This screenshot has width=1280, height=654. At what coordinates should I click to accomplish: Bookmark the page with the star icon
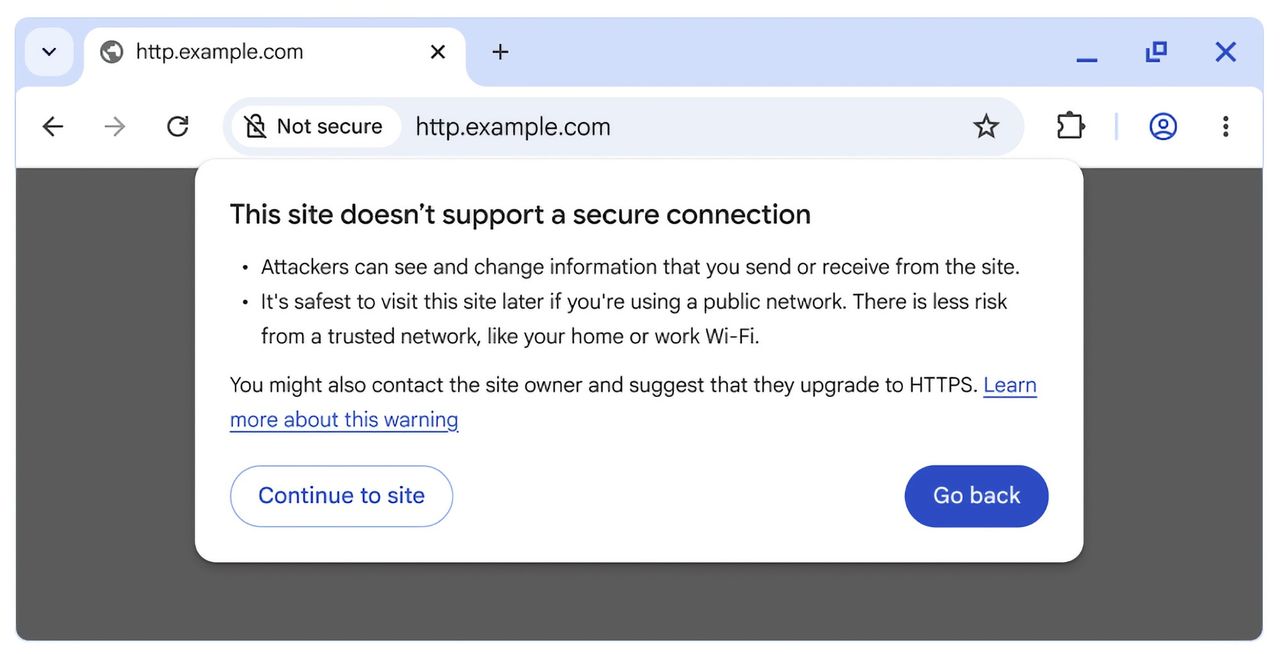coord(986,126)
